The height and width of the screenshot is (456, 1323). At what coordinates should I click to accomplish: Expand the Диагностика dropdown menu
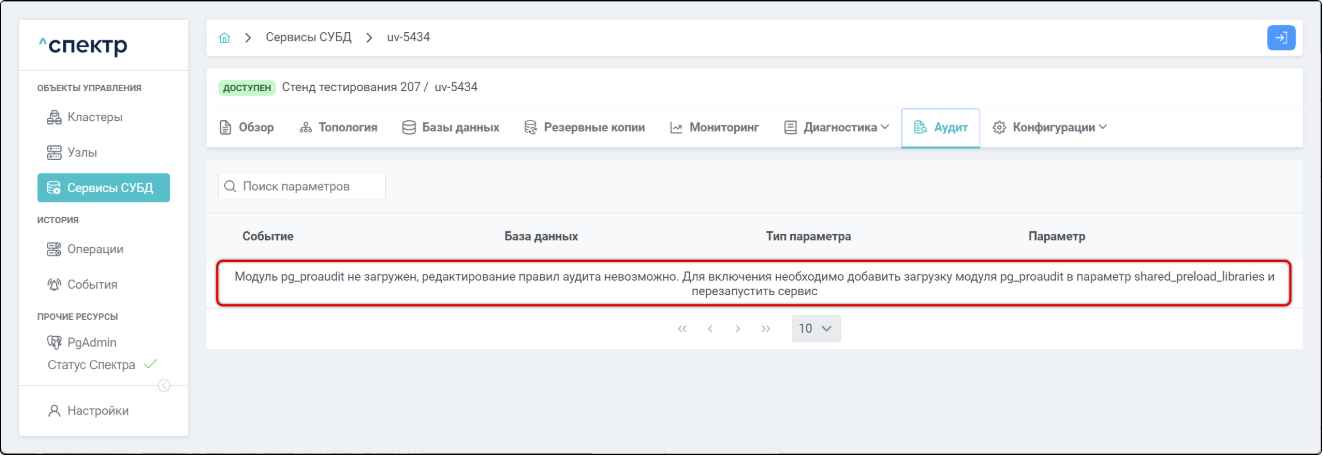coord(836,128)
